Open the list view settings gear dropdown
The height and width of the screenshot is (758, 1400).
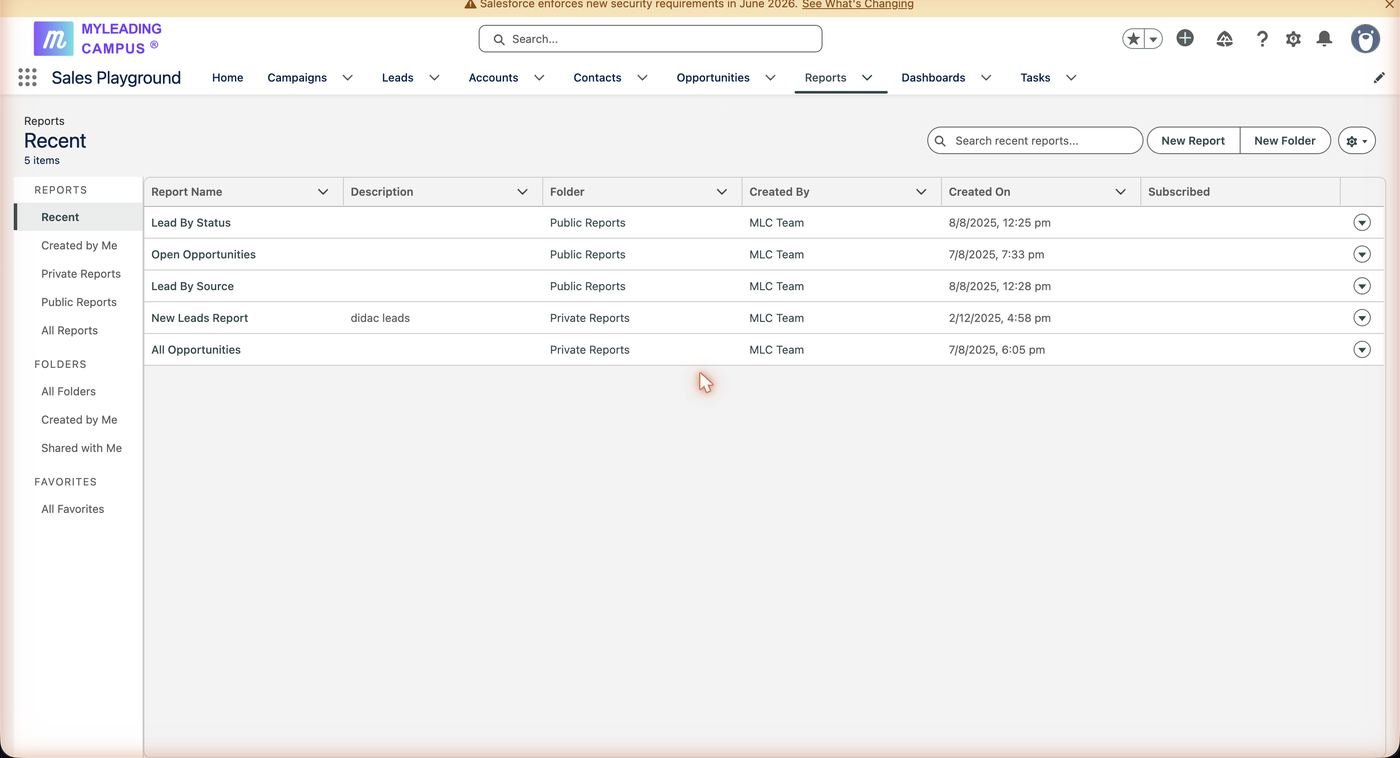(x=1357, y=141)
